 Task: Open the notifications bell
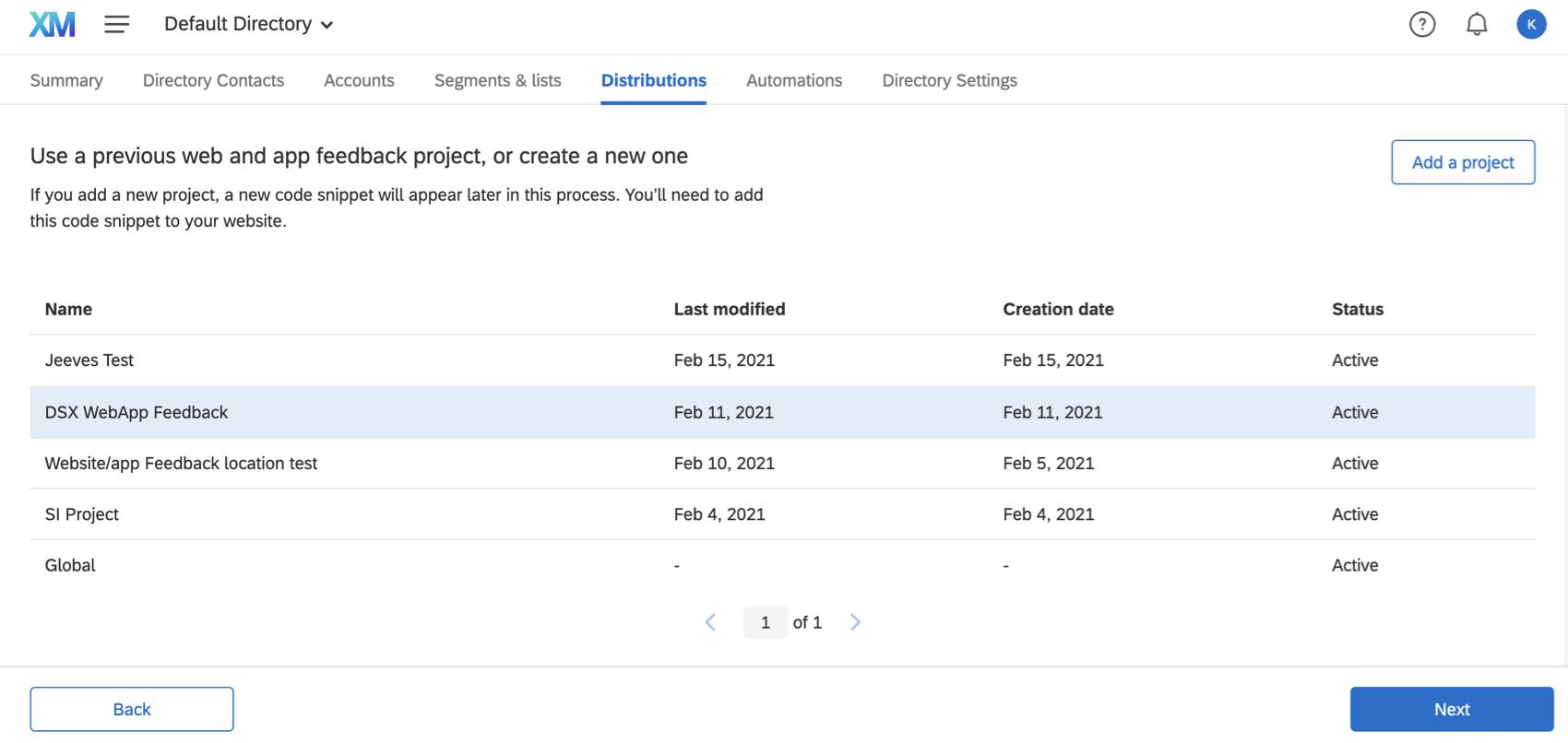[1476, 24]
